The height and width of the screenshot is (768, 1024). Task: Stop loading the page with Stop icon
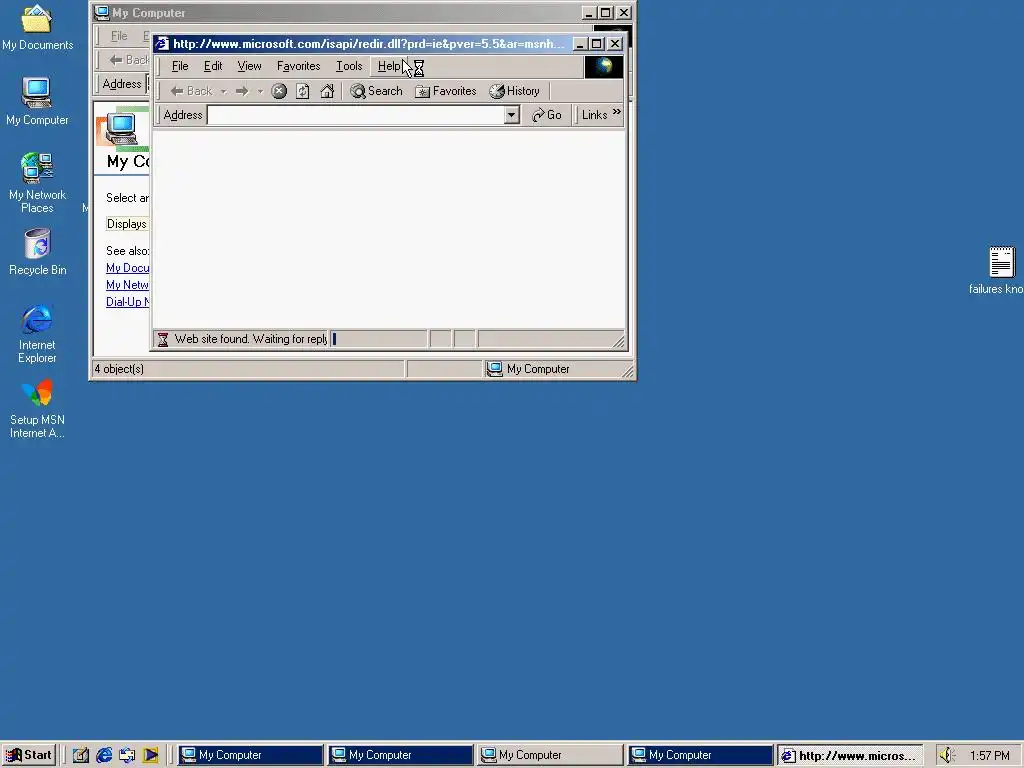279,91
